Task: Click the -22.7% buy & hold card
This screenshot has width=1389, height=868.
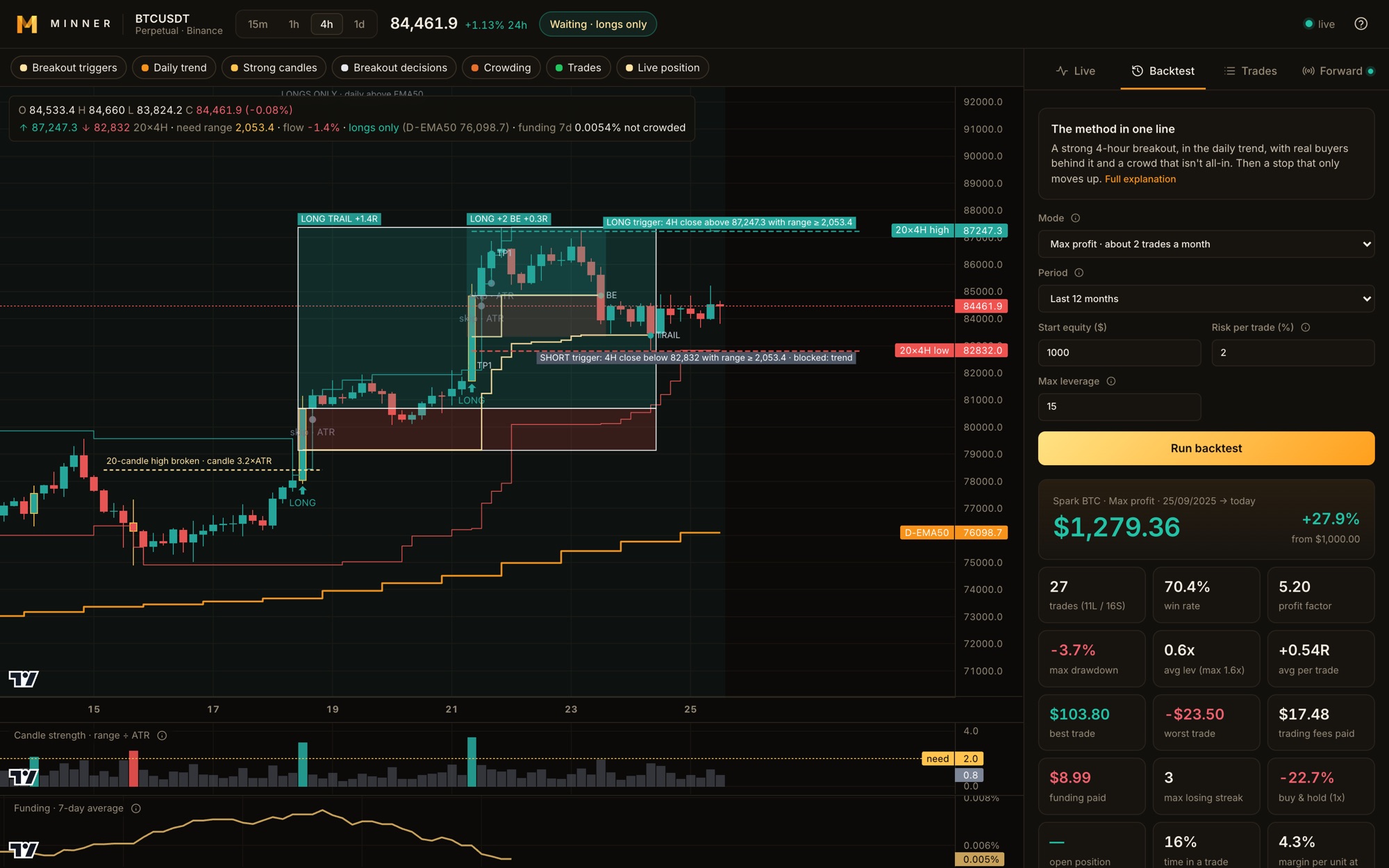Action: click(x=1321, y=786)
